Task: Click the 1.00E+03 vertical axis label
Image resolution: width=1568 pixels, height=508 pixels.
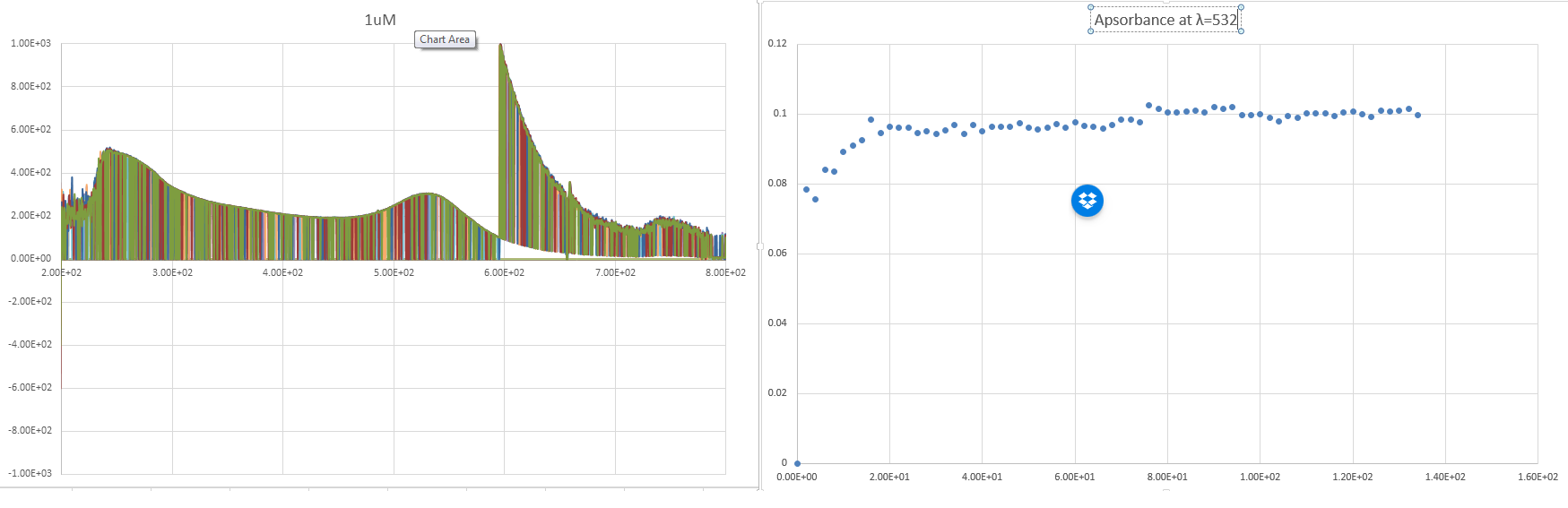Action: tap(30, 43)
